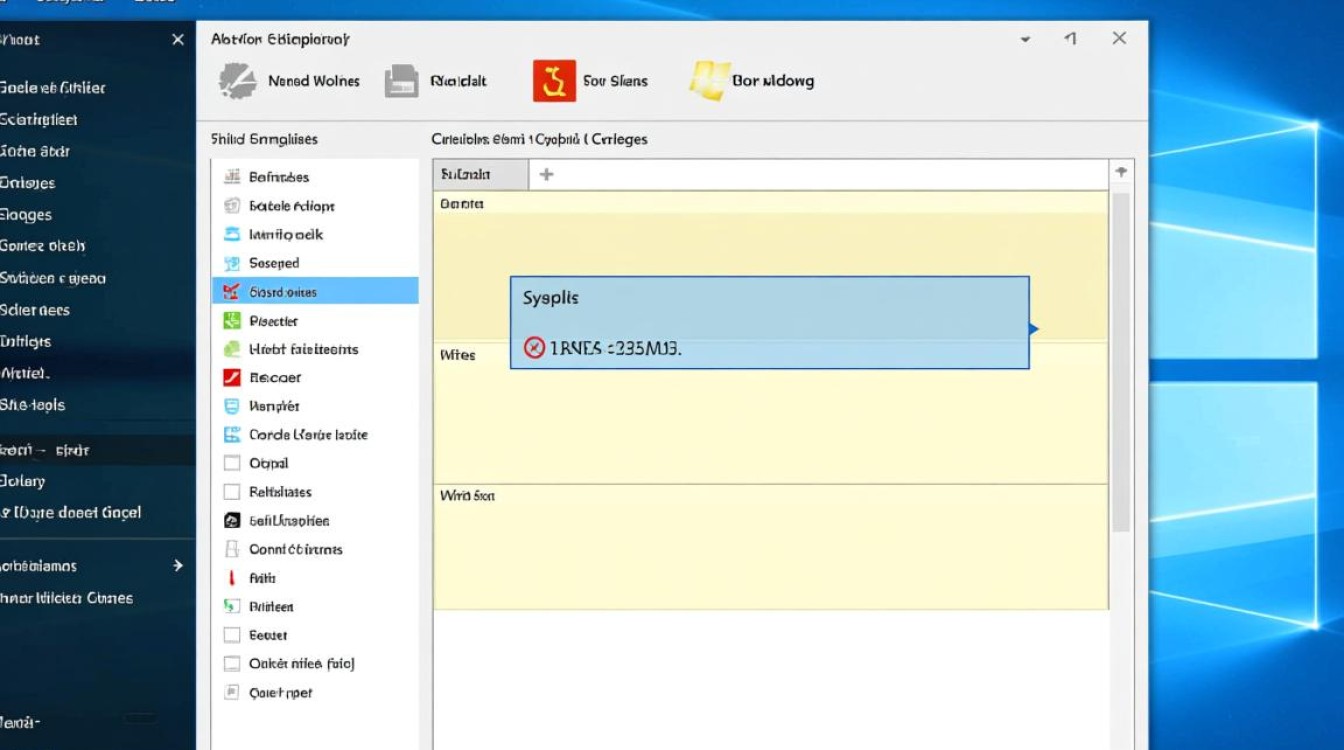Click the "Wites" section heading

tap(458, 355)
